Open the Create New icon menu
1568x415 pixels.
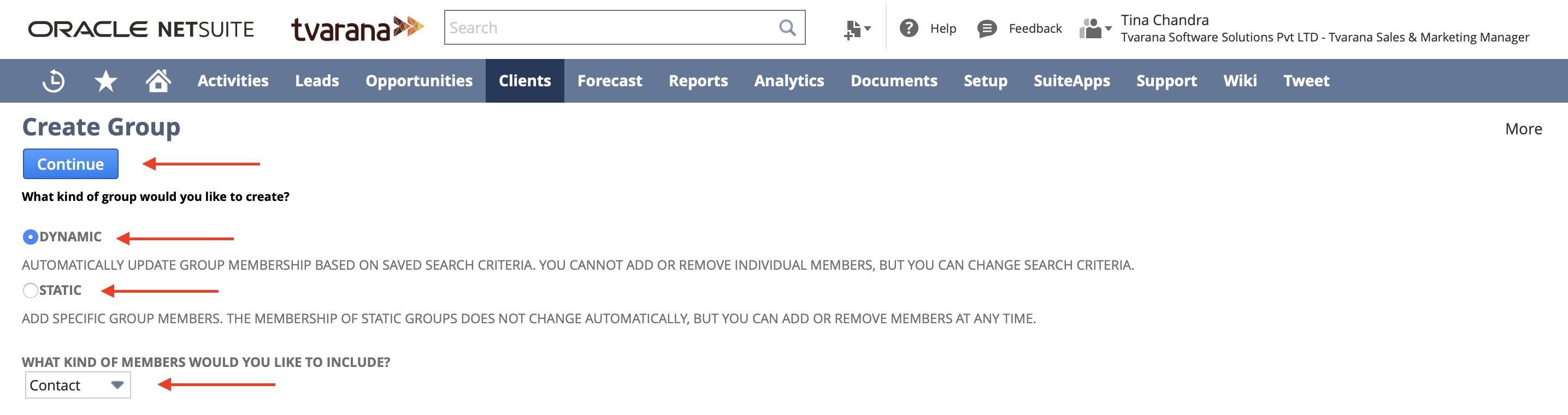click(853, 29)
